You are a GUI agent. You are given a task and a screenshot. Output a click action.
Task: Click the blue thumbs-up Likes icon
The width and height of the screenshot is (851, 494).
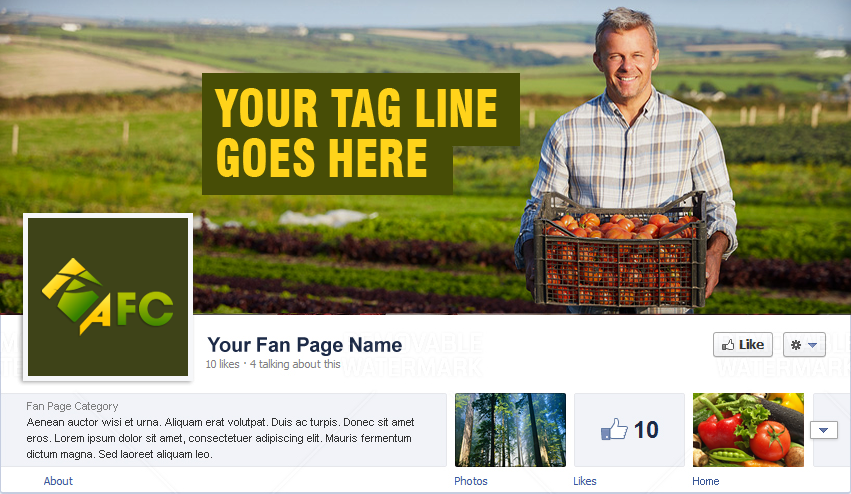[x=614, y=429]
